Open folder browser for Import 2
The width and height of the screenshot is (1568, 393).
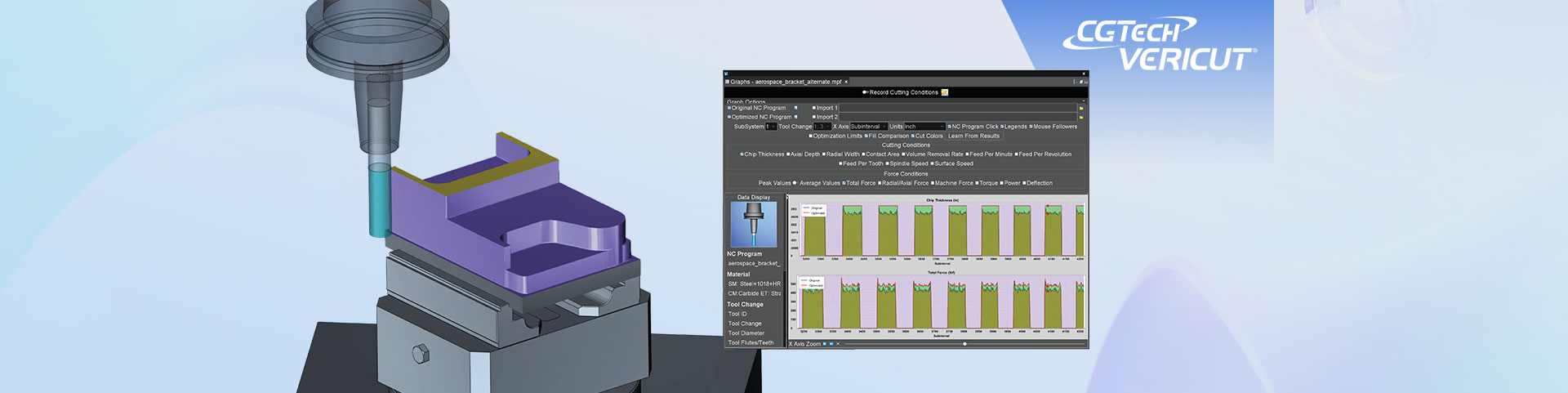(1081, 118)
